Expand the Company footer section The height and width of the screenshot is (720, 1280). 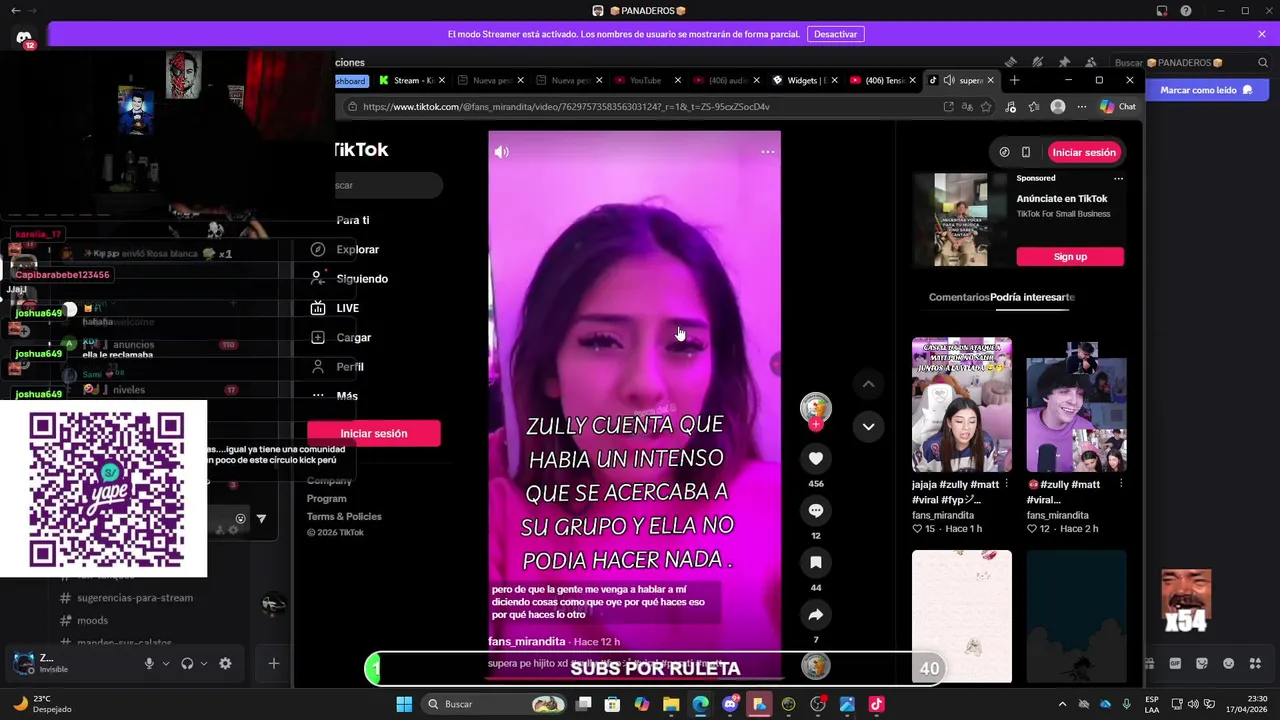[x=329, y=481]
